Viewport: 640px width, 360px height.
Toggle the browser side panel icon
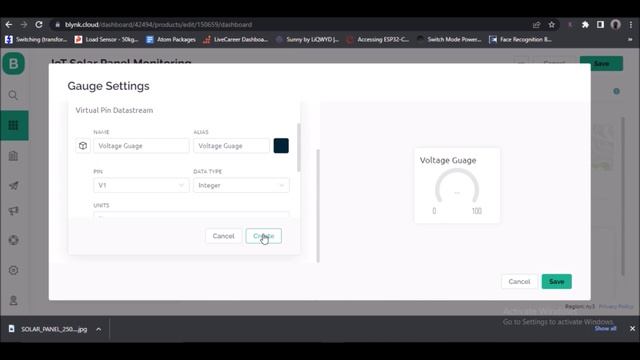pos(600,25)
